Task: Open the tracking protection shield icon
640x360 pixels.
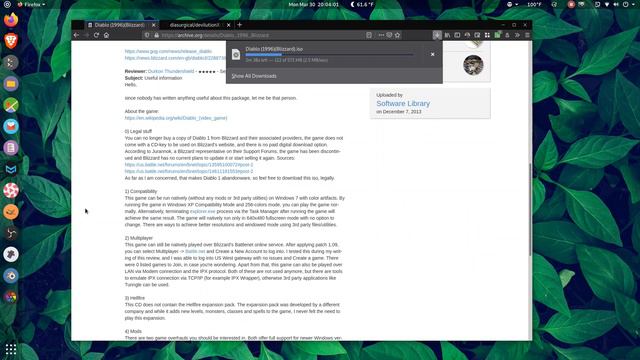Action: [x=147, y=35]
